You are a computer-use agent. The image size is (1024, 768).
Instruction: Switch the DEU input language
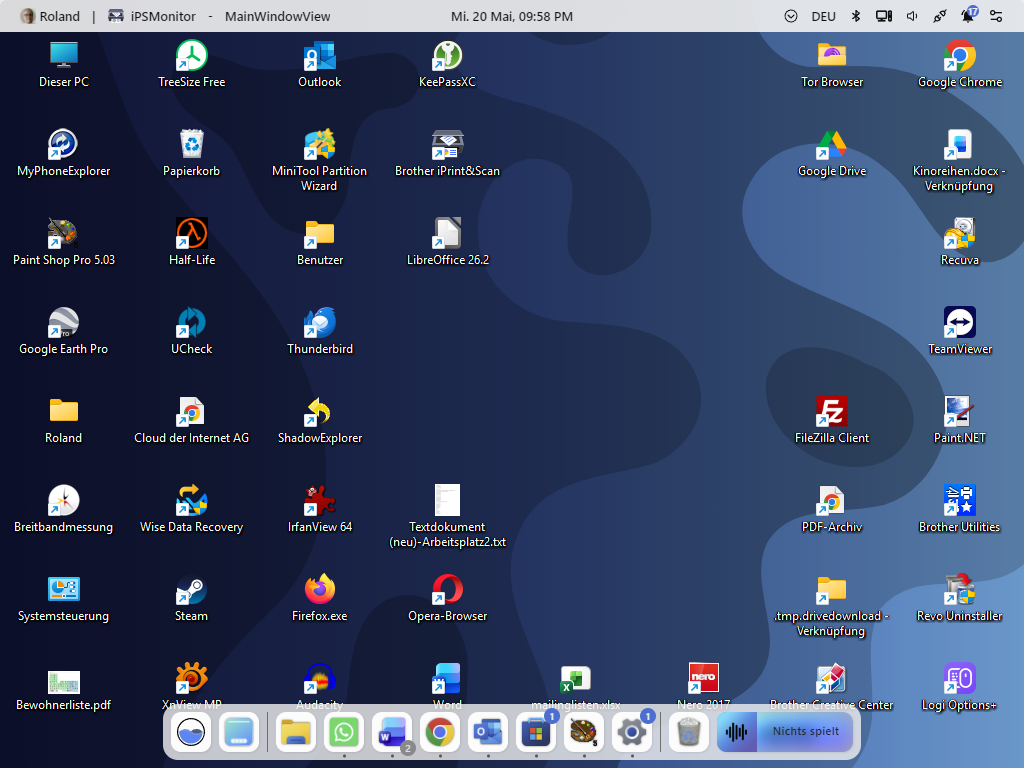823,16
